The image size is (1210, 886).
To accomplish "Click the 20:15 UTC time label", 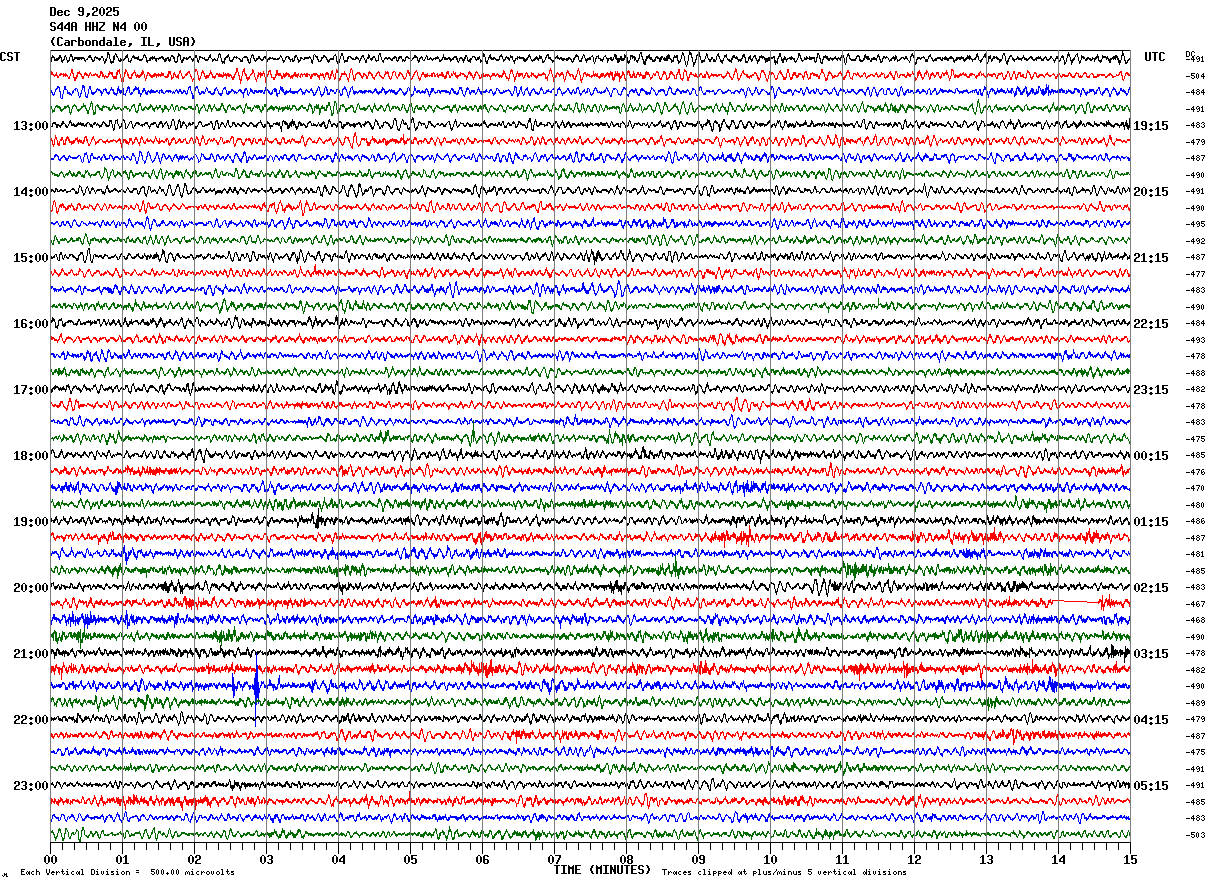I will coord(1151,192).
